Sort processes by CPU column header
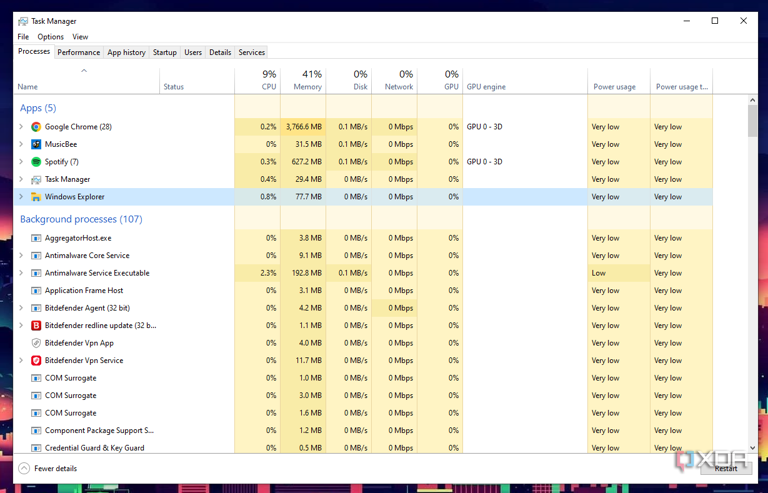This screenshot has width=768, height=493. click(x=257, y=80)
